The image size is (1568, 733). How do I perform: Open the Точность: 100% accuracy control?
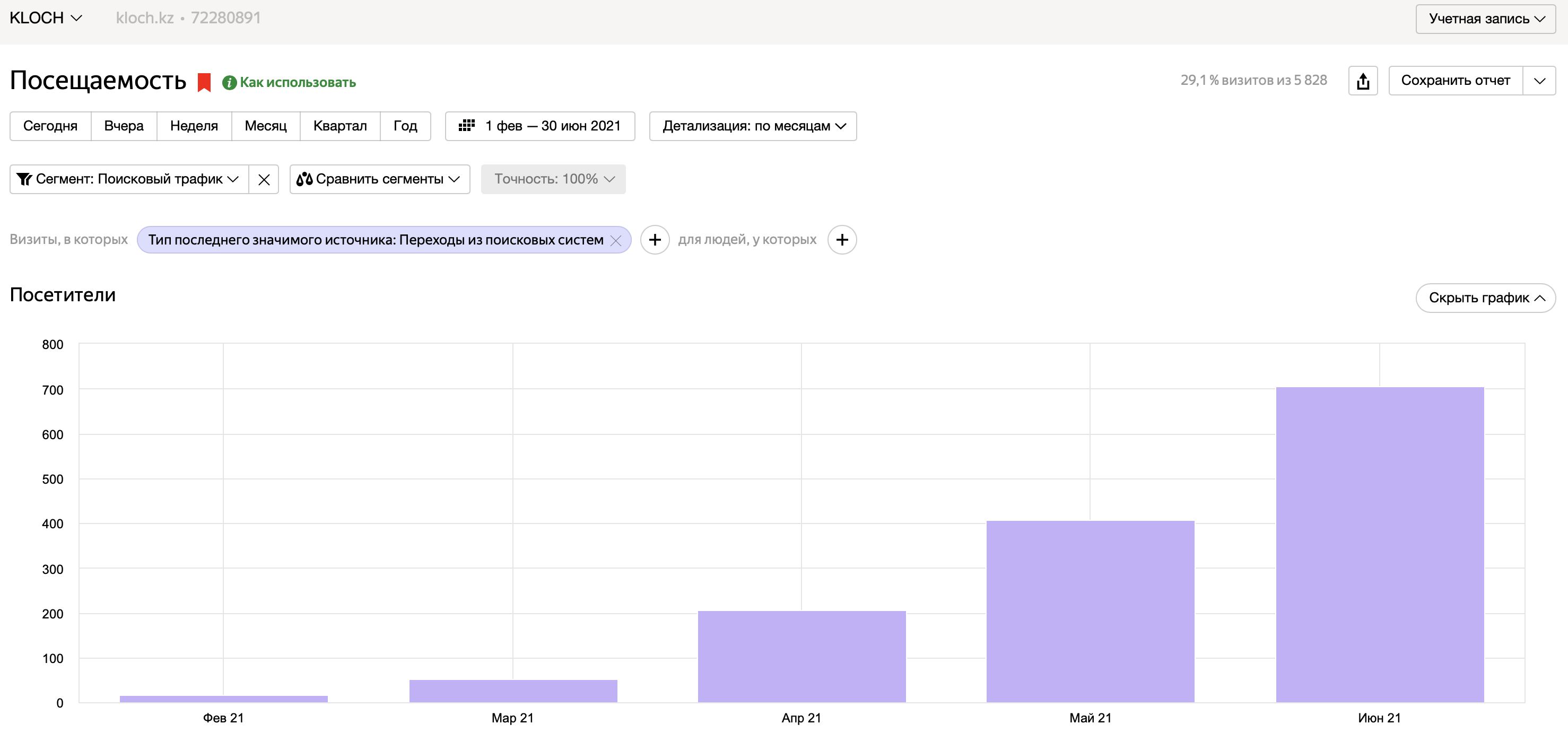[x=553, y=180]
